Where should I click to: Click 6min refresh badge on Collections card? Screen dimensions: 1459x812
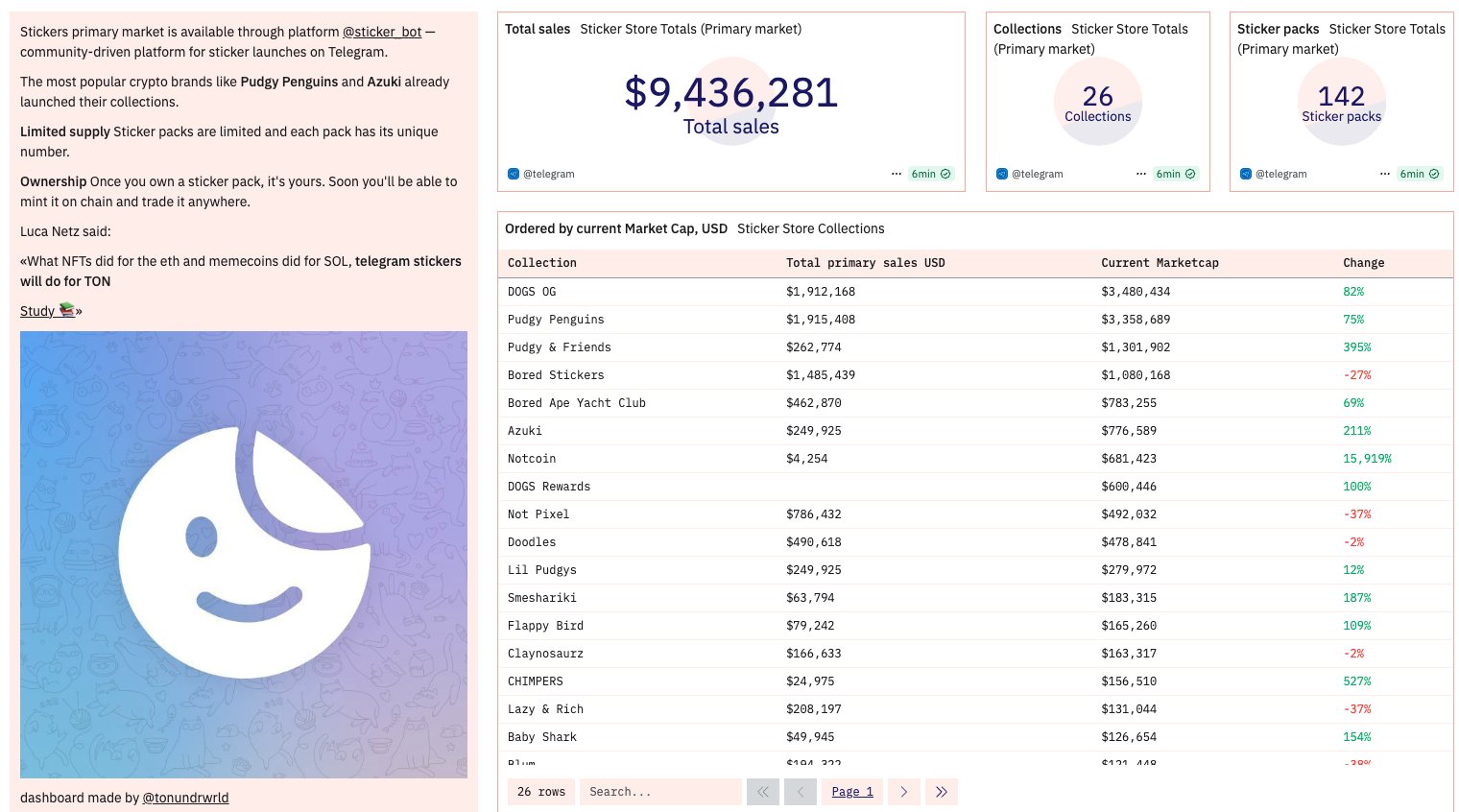pos(1176,174)
